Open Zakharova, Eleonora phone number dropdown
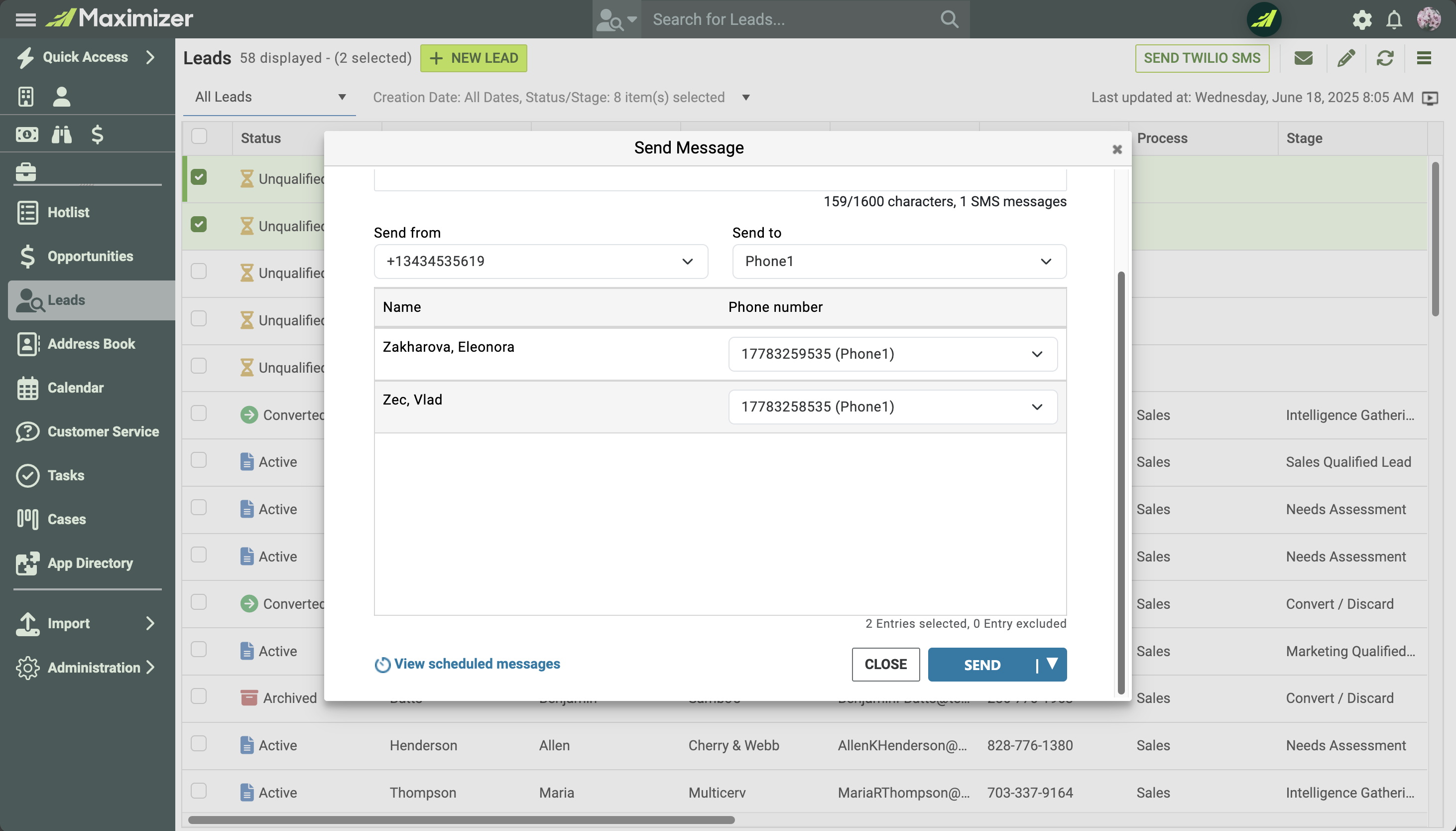Viewport: 1456px width, 831px height. (892, 354)
